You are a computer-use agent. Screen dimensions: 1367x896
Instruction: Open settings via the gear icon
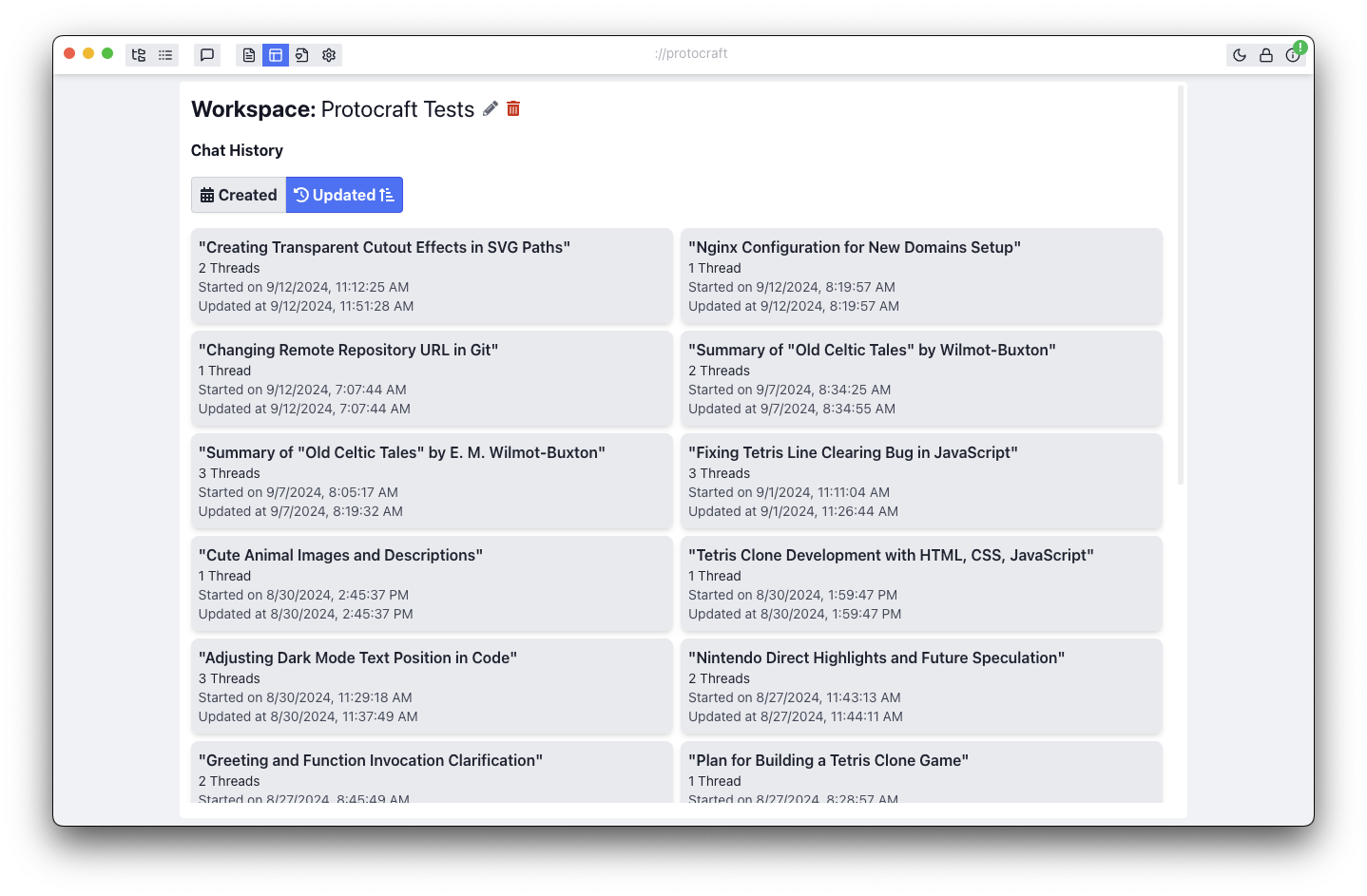coord(329,55)
